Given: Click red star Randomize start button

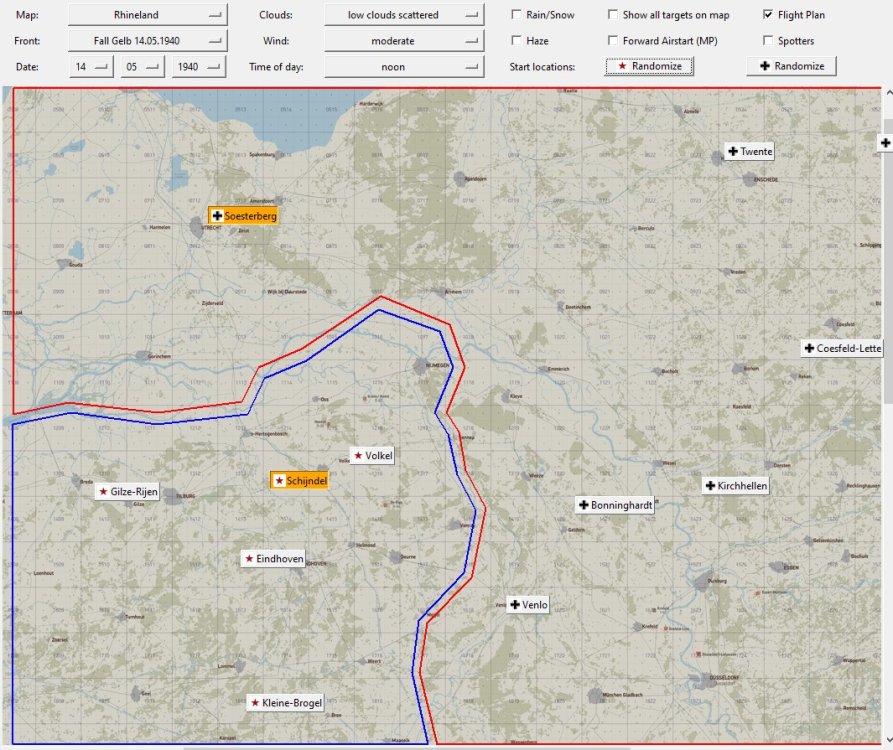Looking at the screenshot, I should (x=649, y=66).
